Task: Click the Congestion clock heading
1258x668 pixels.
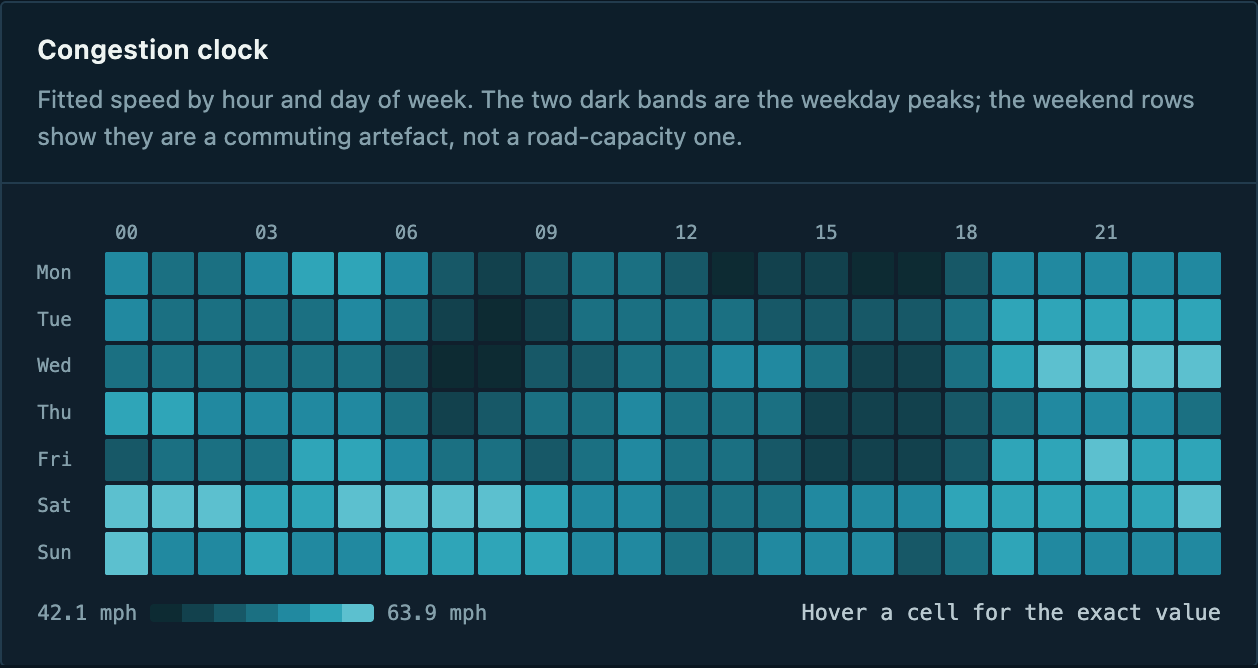Action: (153, 50)
